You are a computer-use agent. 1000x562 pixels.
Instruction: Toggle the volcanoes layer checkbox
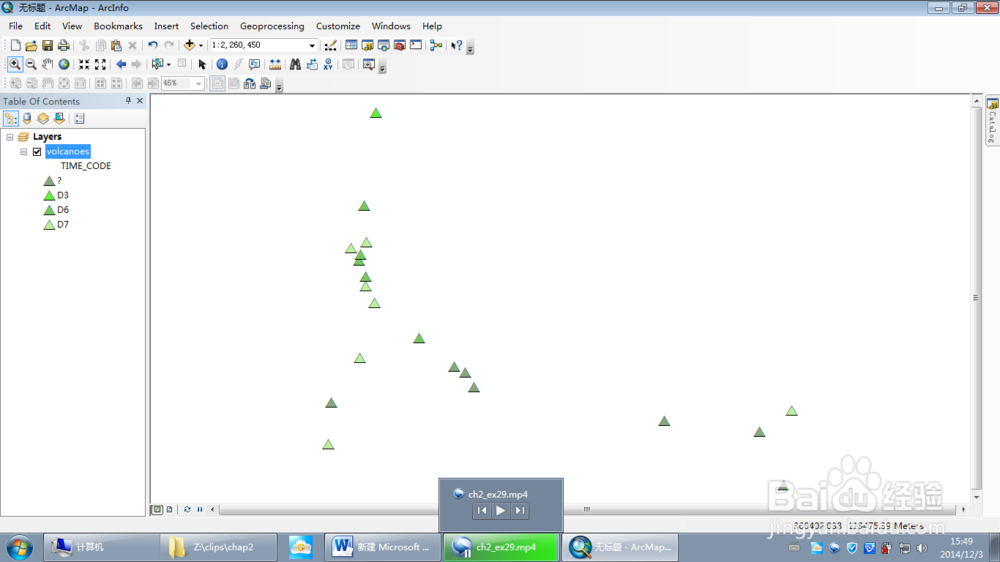(x=37, y=152)
